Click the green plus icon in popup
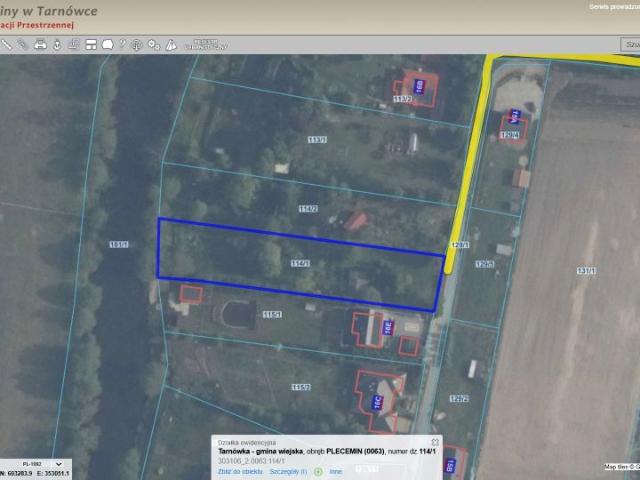The width and height of the screenshot is (640, 480). pos(318,470)
